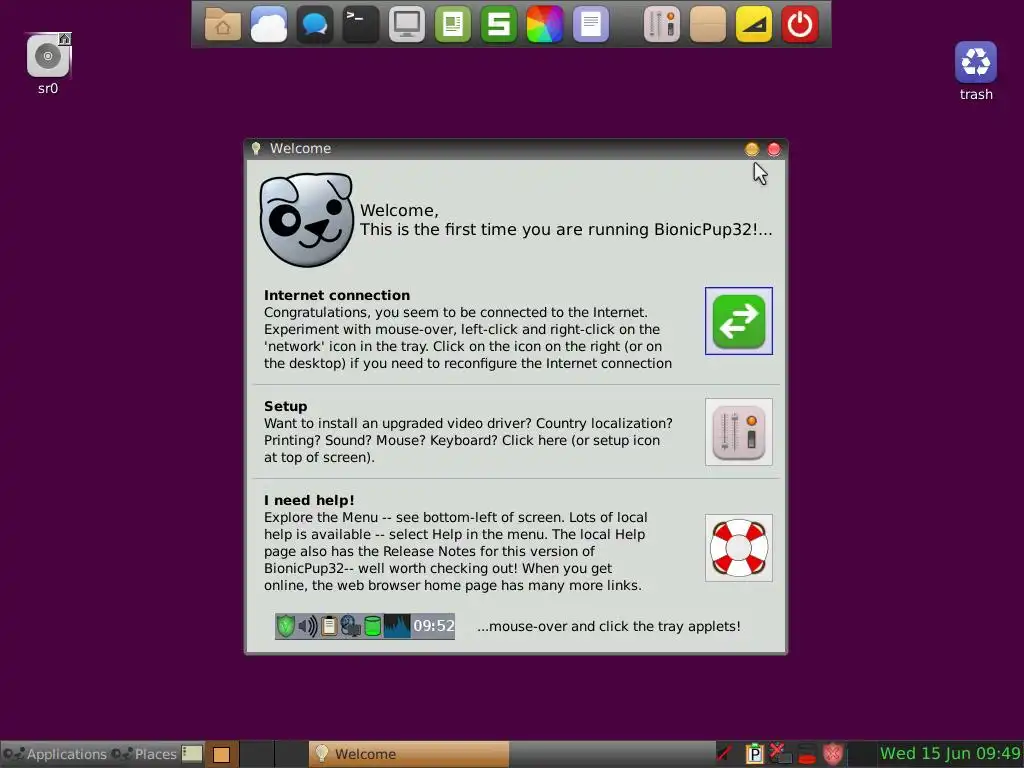
Task: Click the 'Internet connection' heading text
Action: pyautogui.click(x=337, y=295)
